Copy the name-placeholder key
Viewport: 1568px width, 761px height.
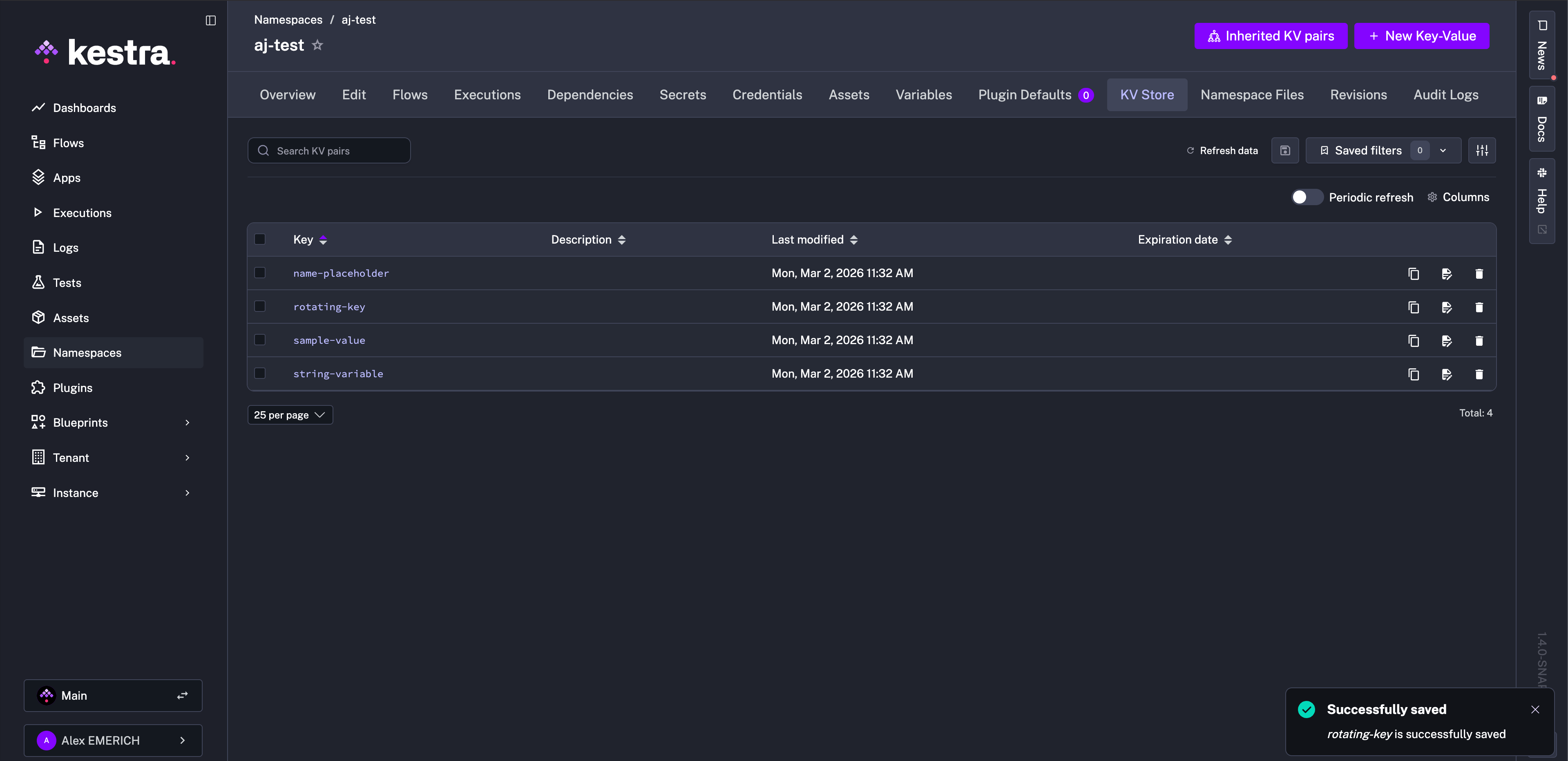[x=1414, y=273]
